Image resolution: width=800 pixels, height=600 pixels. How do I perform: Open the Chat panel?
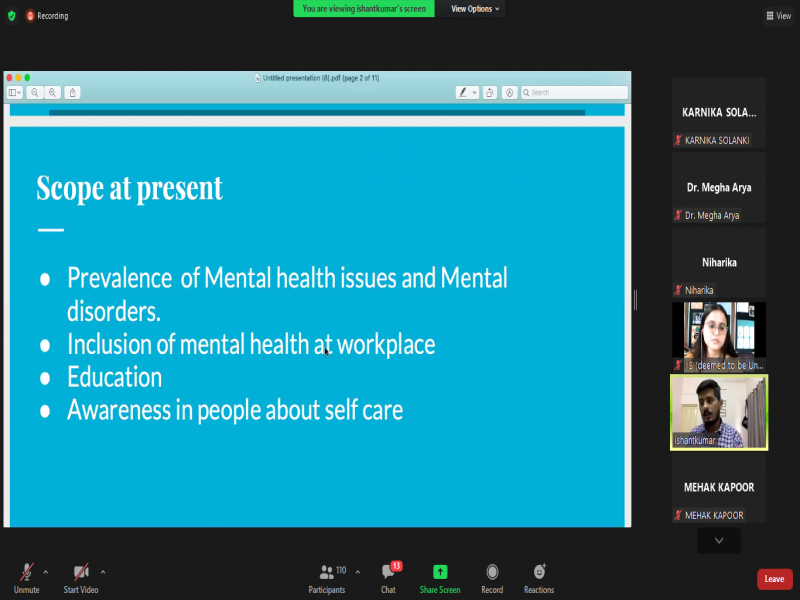click(x=388, y=573)
